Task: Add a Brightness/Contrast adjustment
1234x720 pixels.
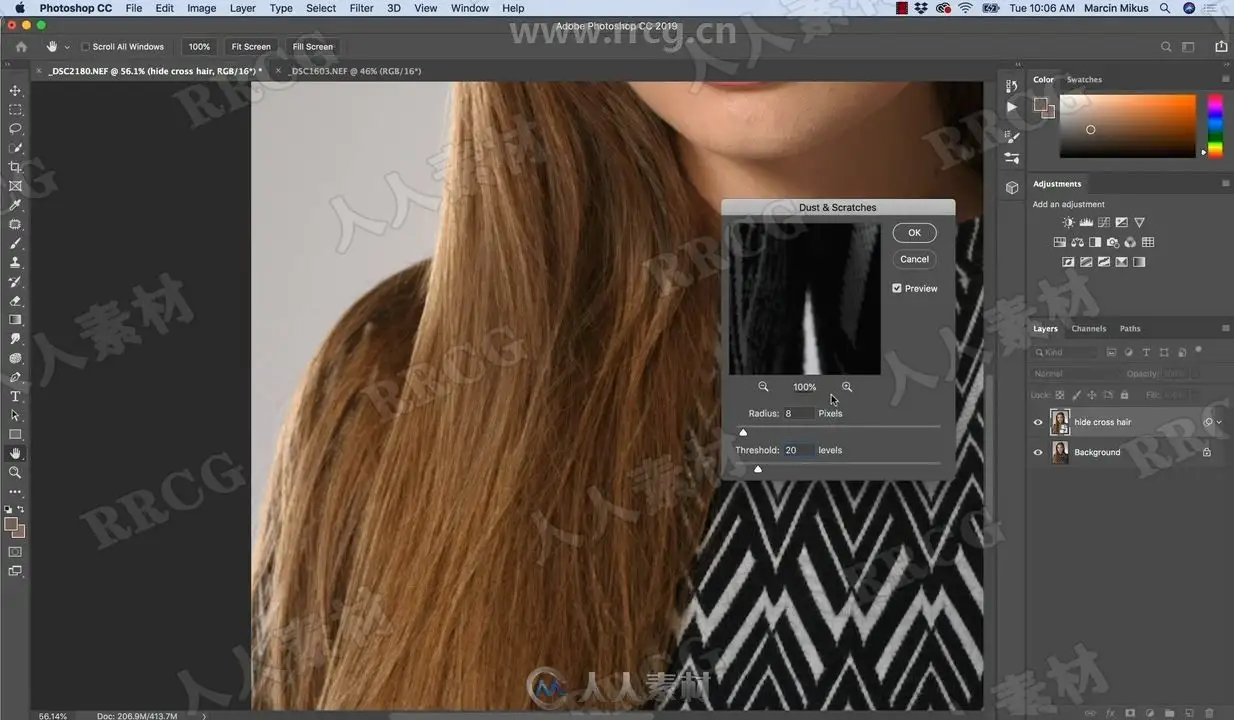Action: [1069, 223]
